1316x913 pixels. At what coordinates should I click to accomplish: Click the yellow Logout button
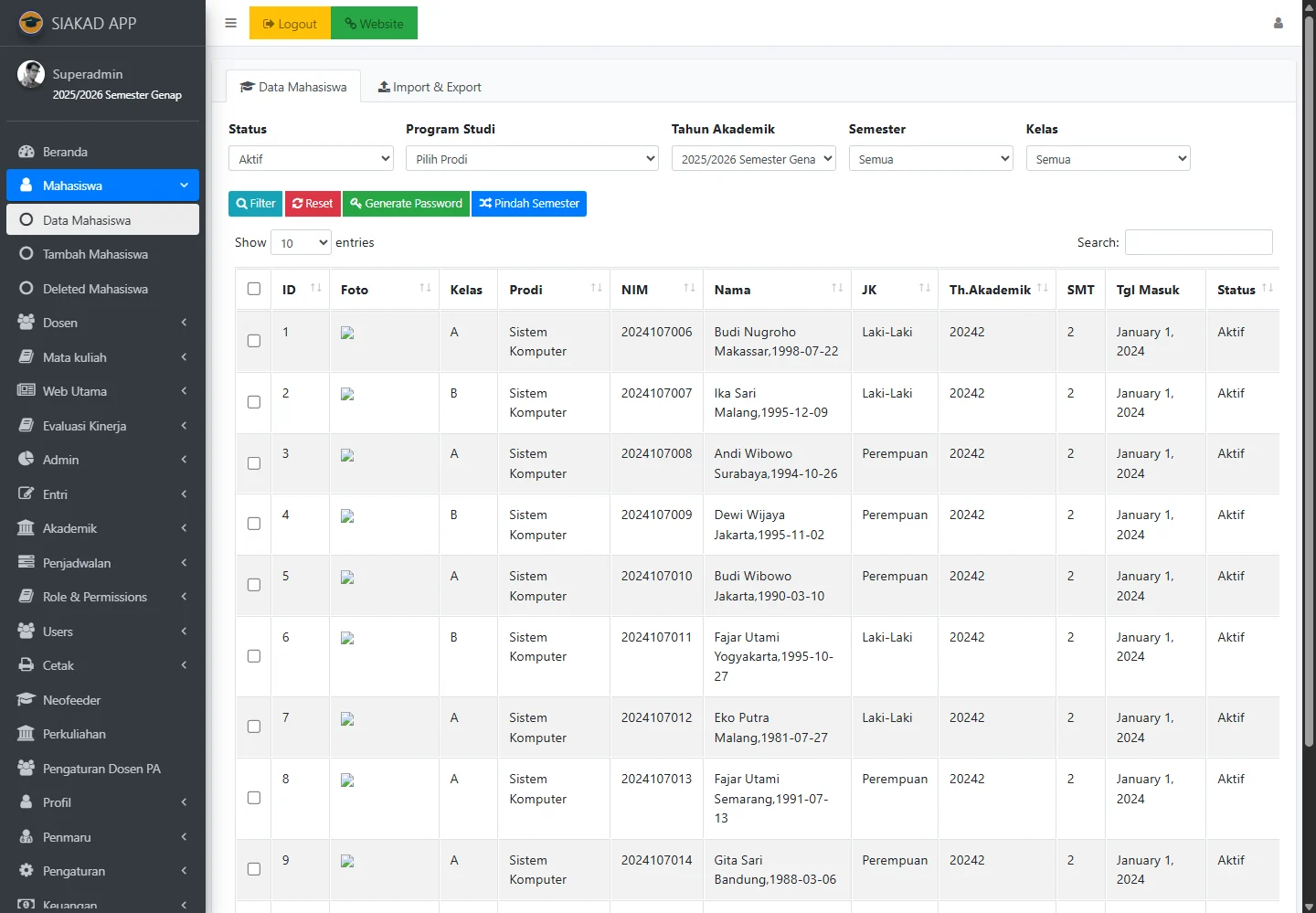point(290,24)
